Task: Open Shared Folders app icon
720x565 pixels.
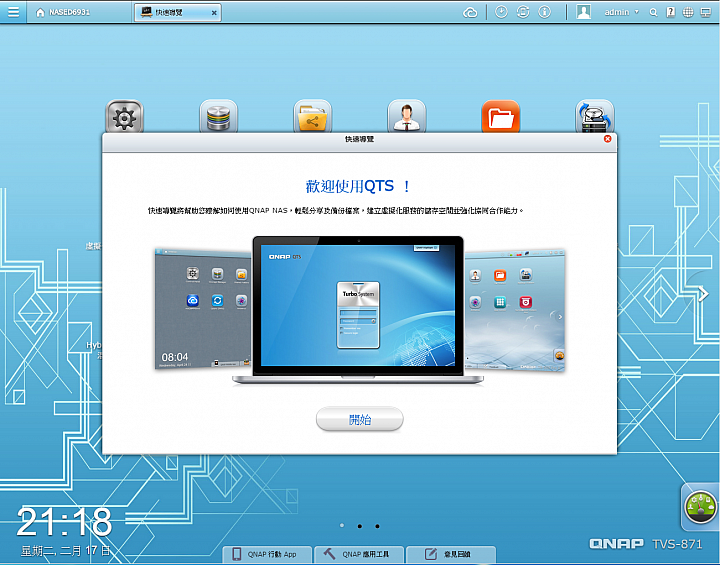Action: 313,117
